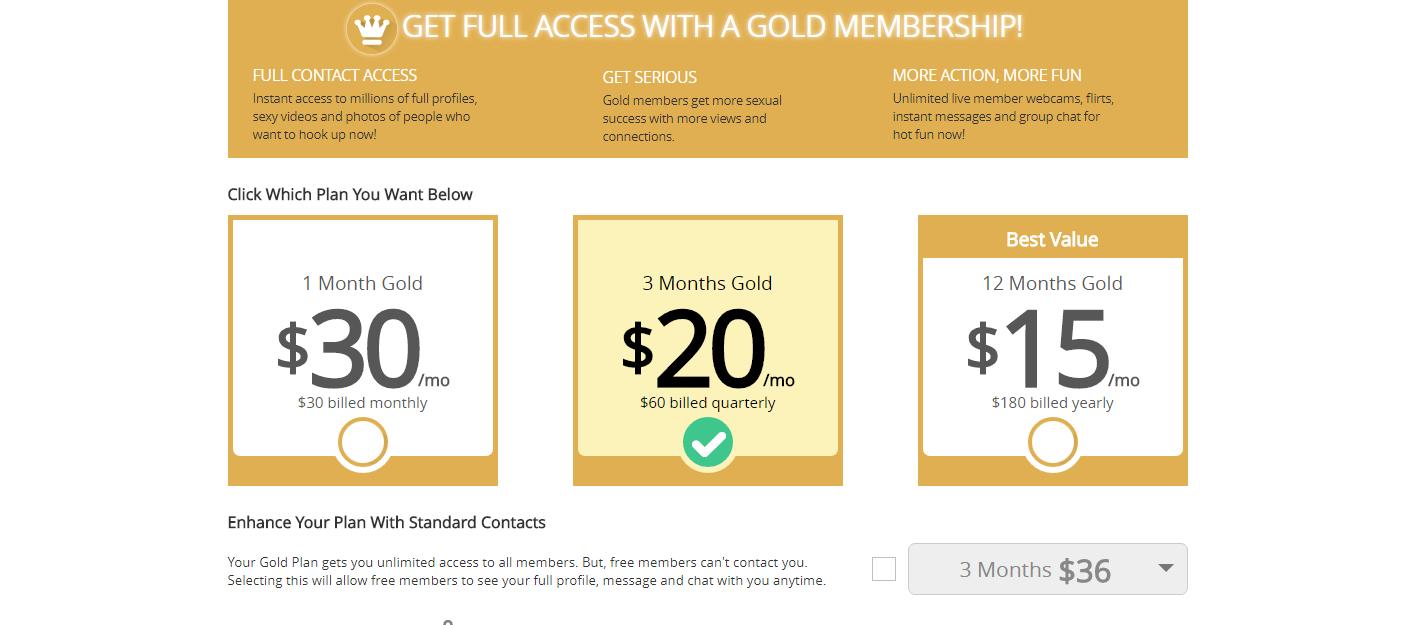Click the $30 billed monthly text
1419x625 pixels.
pos(362,403)
